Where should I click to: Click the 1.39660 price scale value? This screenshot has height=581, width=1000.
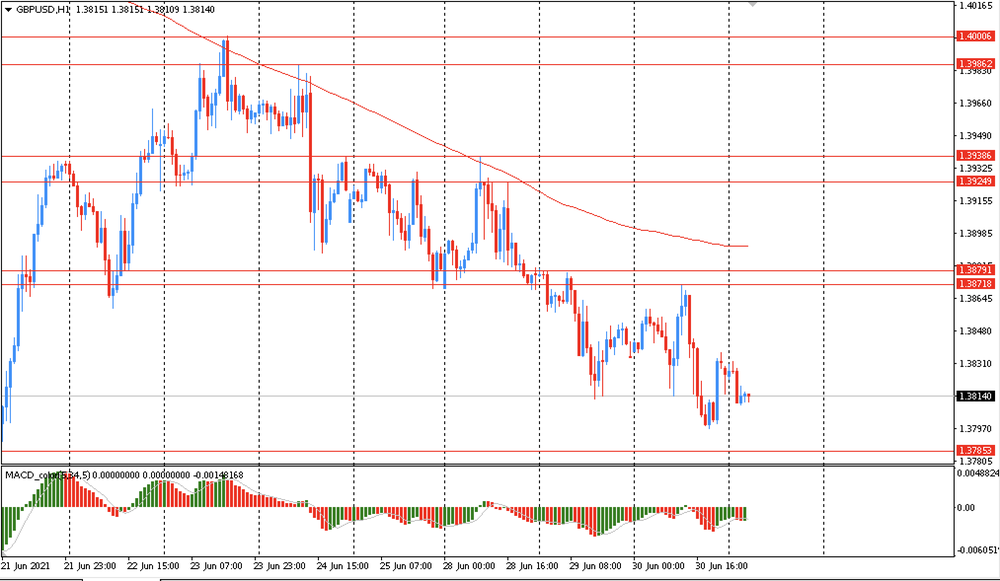tap(976, 103)
